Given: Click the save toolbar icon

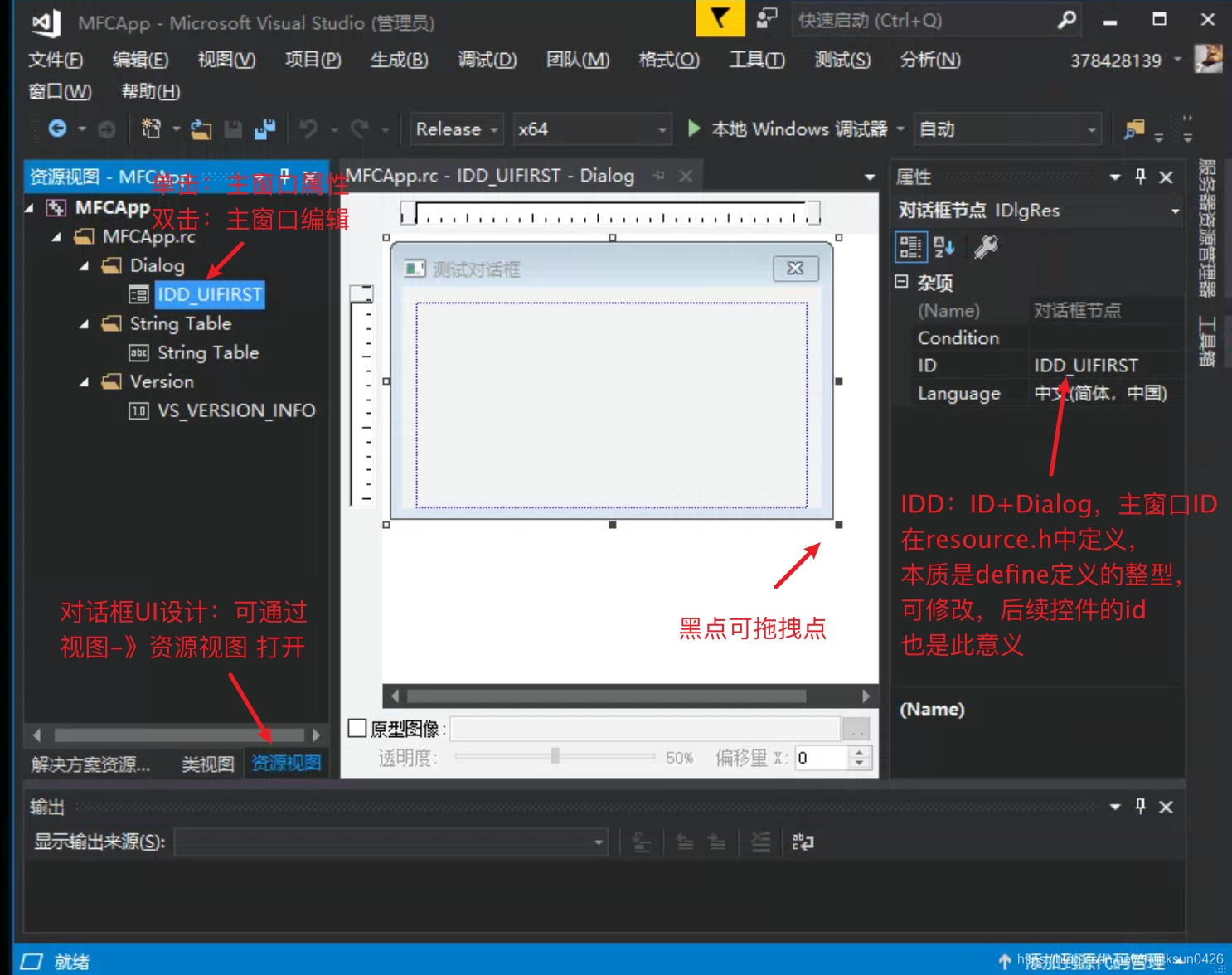Looking at the screenshot, I should click(x=233, y=129).
